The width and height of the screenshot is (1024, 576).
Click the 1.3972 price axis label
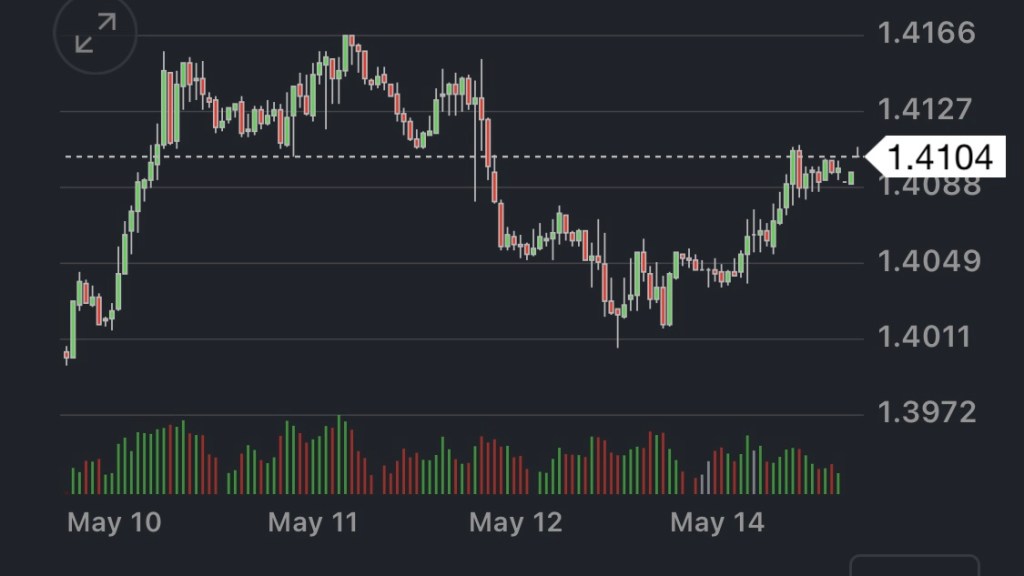(x=925, y=412)
